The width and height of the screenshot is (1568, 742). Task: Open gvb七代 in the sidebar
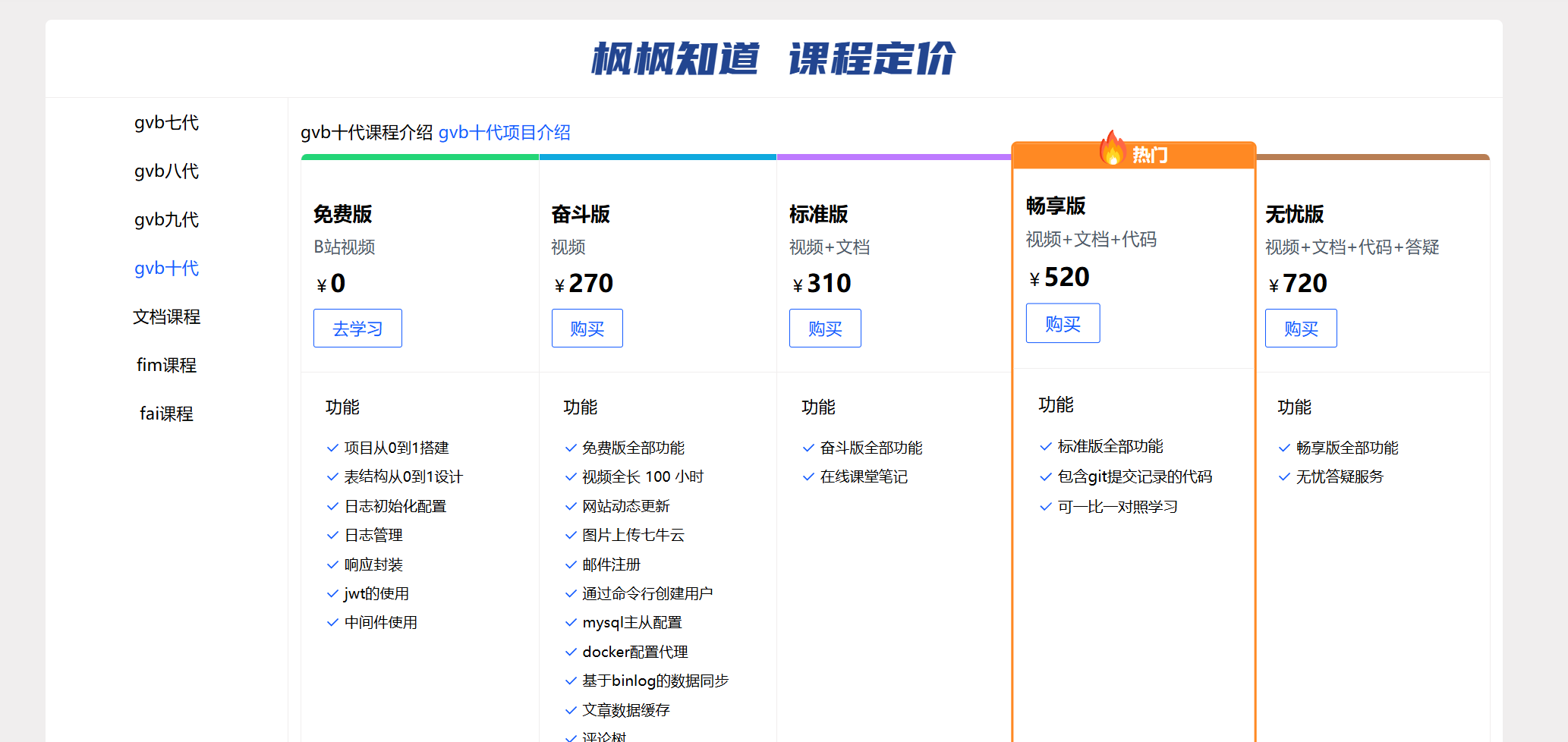coord(166,123)
